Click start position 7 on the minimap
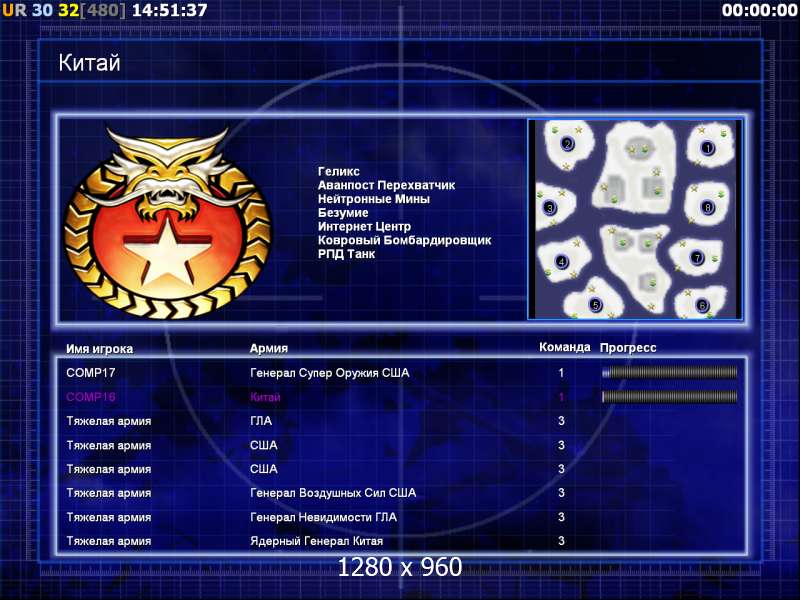The width and height of the screenshot is (800, 600). 697,258
